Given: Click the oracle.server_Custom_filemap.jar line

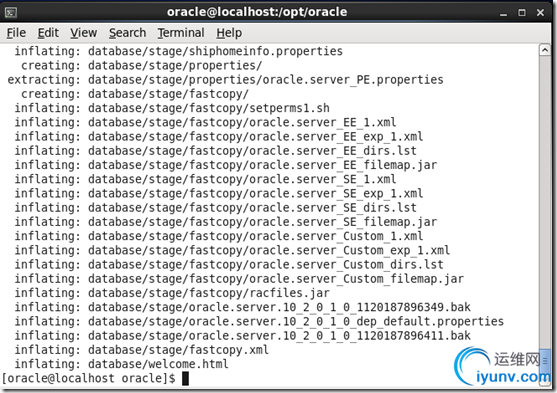Looking at the screenshot, I should (x=239, y=279).
